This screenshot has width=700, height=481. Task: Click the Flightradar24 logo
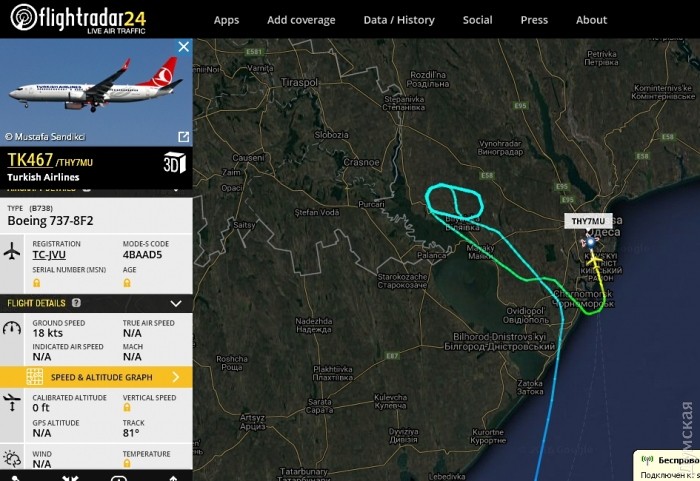[x=78, y=19]
